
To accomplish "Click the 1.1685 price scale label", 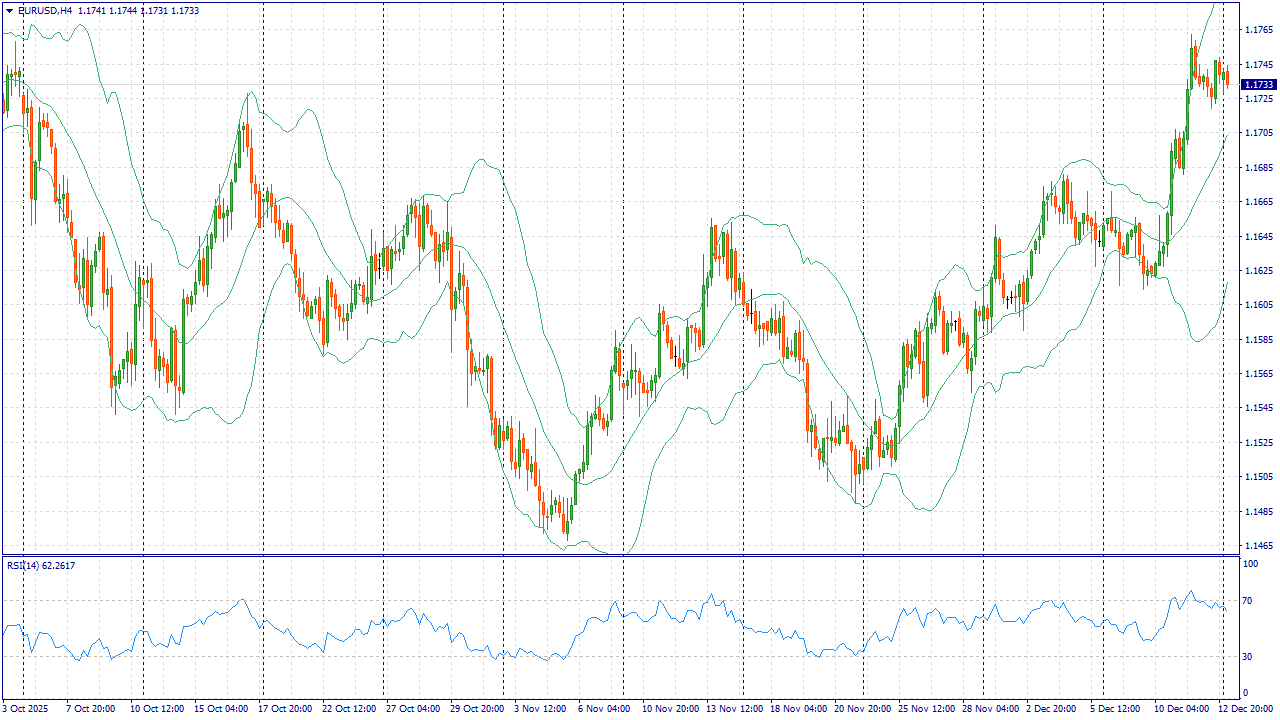I will 1259,167.
